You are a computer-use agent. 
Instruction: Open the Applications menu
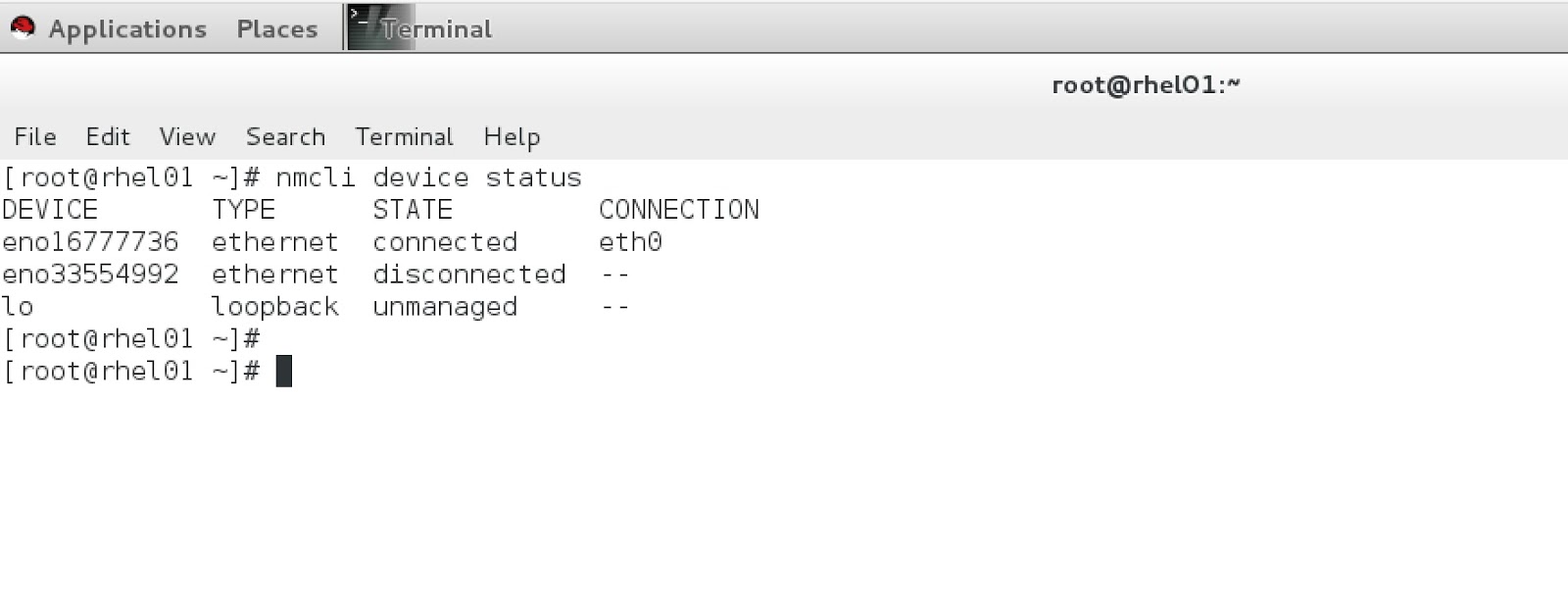[127, 28]
